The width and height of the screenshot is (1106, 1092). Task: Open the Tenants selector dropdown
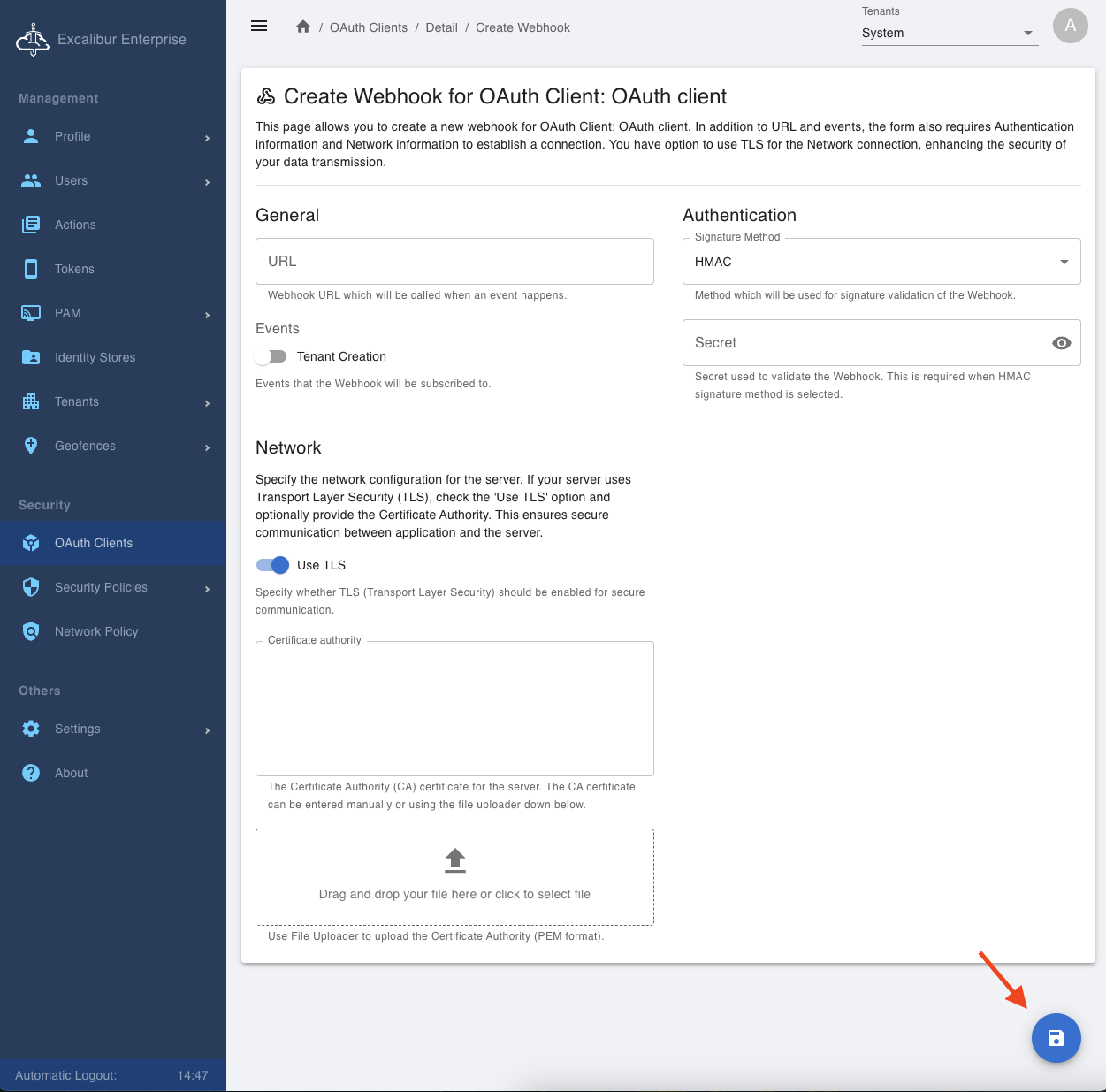(x=949, y=34)
